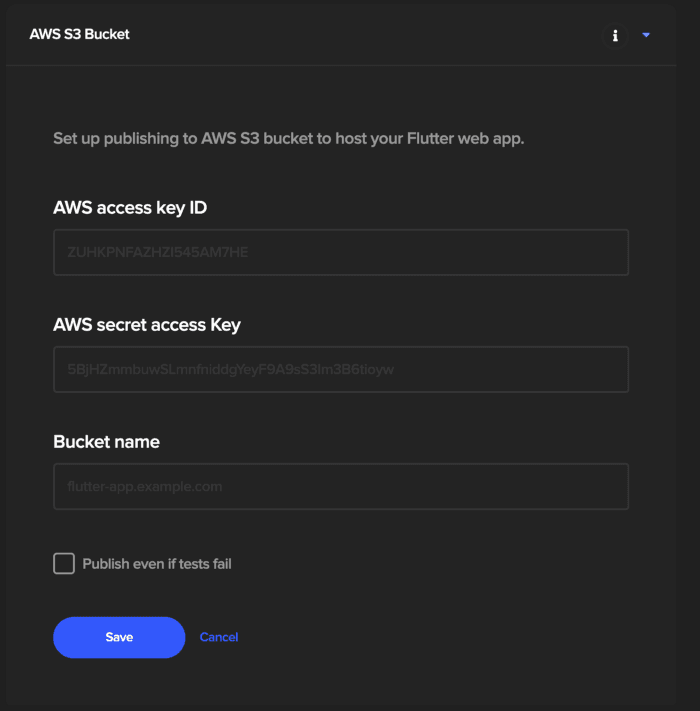
Task: Click the 'Publish even if tests fail' label text
Action: coord(157,564)
